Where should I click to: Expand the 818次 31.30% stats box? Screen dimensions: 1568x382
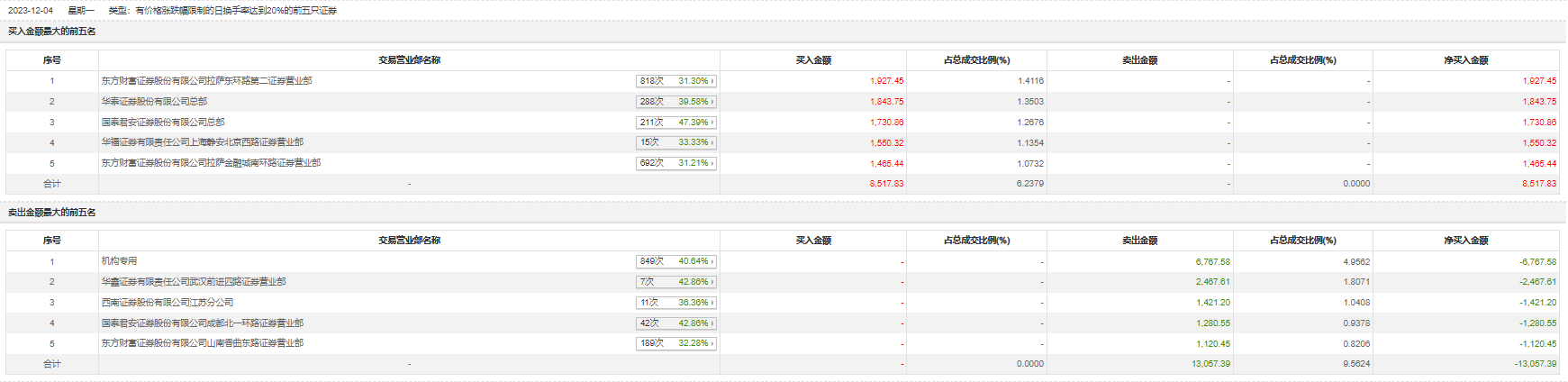click(676, 81)
